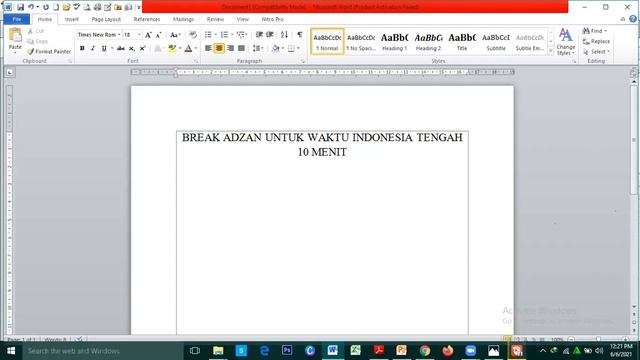The width and height of the screenshot is (640, 360).
Task: Open the File tab
Action: point(17,19)
